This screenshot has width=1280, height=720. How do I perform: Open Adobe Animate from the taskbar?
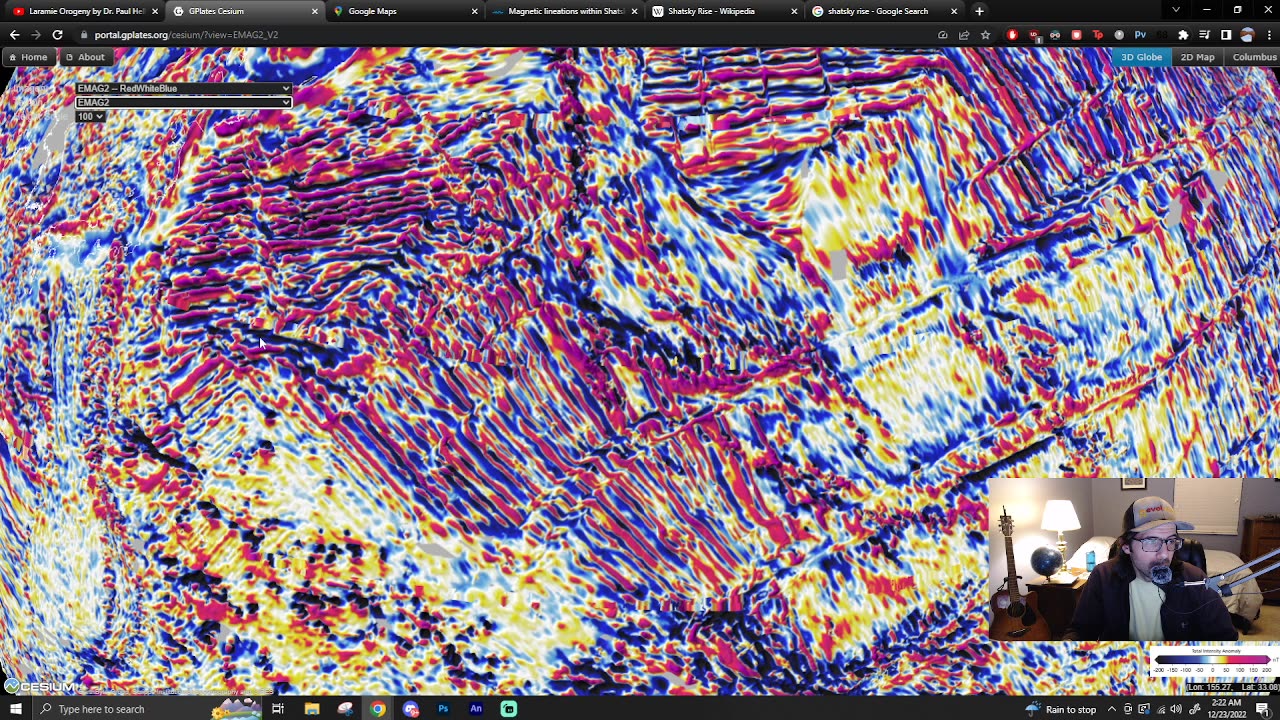tap(476, 709)
